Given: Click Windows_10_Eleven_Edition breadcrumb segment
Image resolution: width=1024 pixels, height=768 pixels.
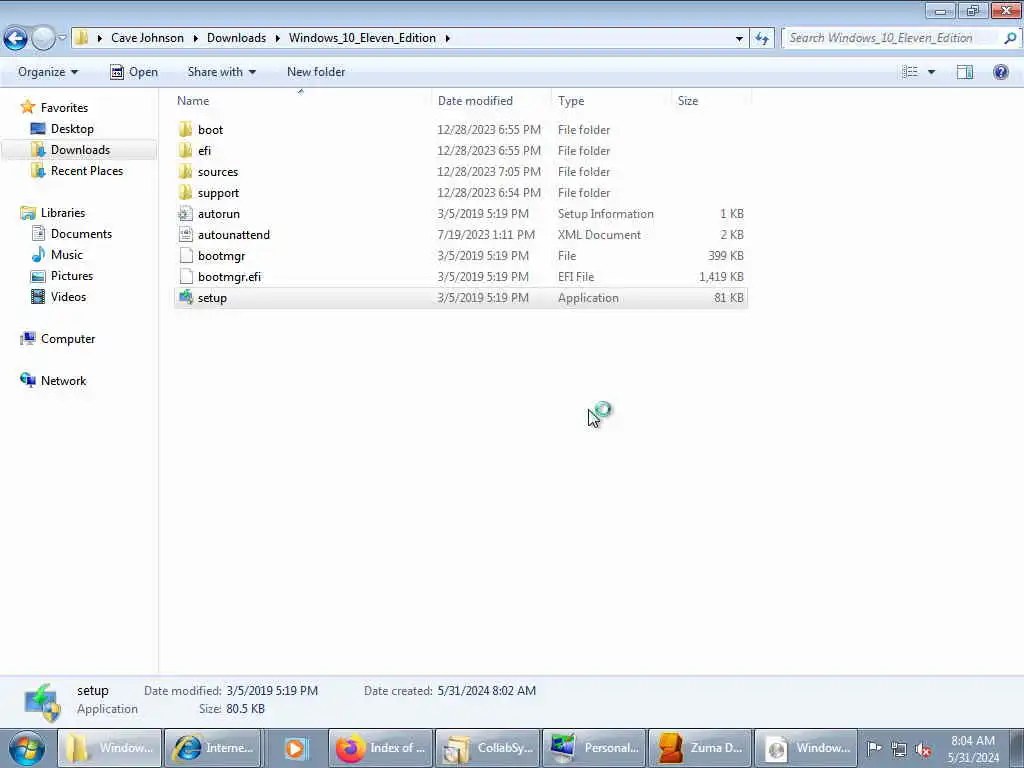Looking at the screenshot, I should pos(362,38).
